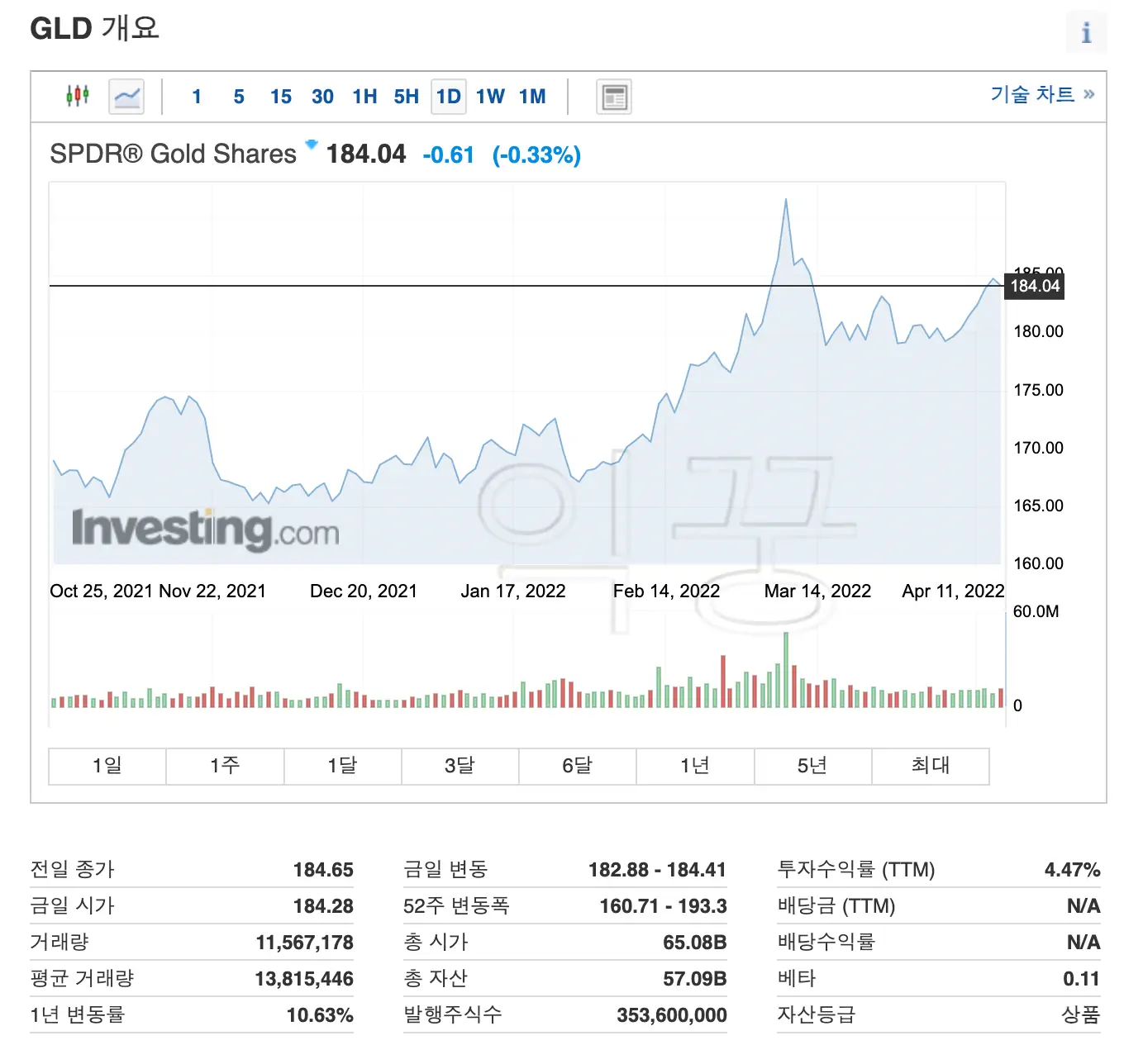Enable the 1M monthly interval

point(533,96)
